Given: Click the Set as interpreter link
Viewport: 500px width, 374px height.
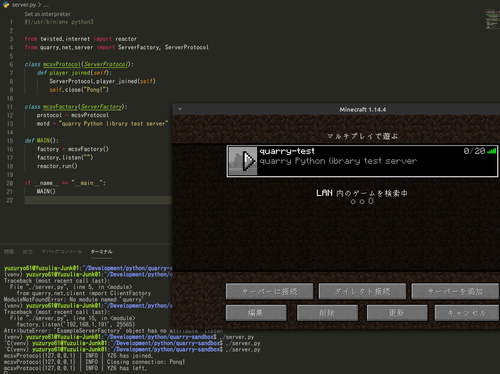Looking at the screenshot, I should [47, 14].
